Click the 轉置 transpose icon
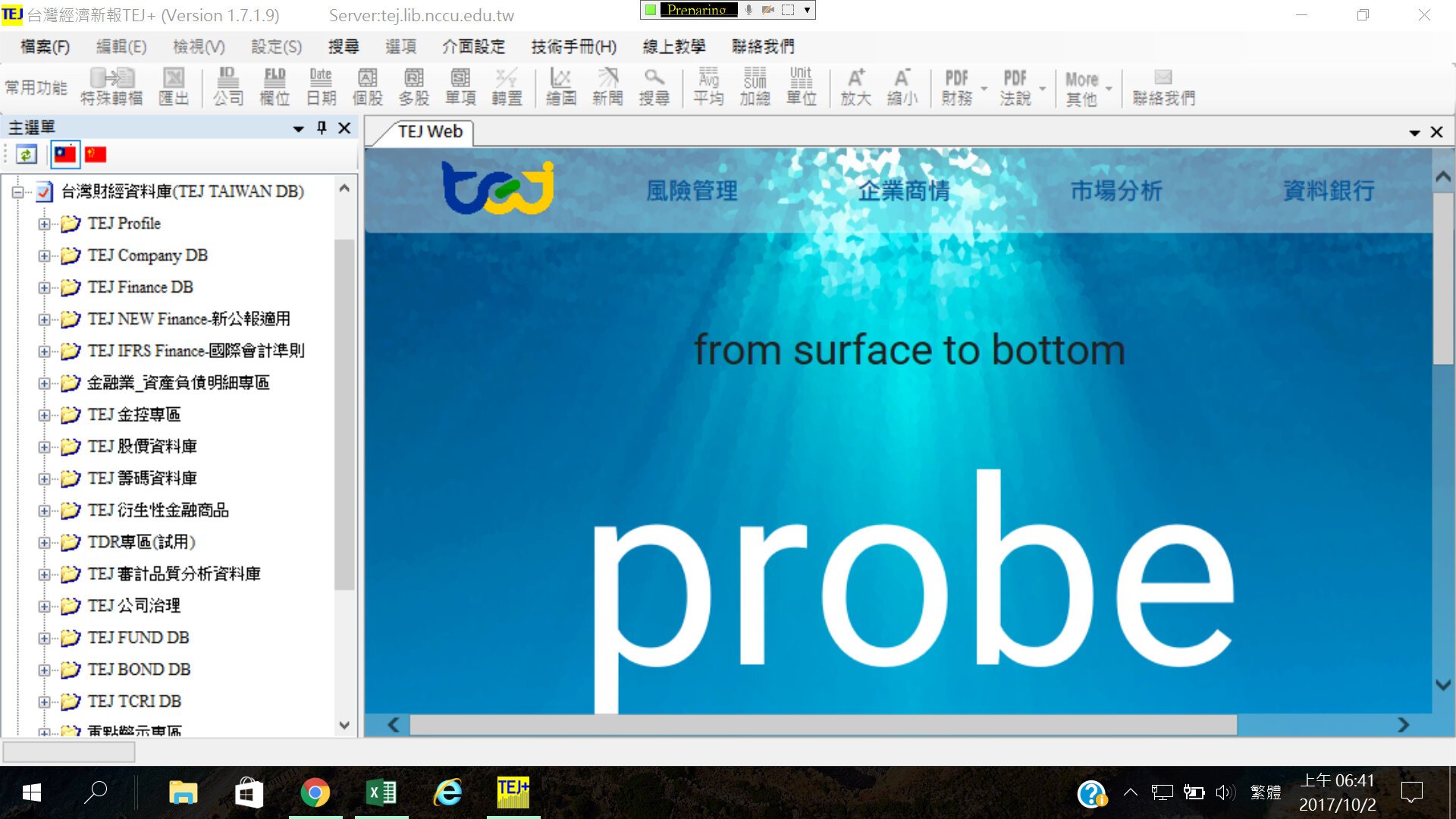 (x=507, y=86)
